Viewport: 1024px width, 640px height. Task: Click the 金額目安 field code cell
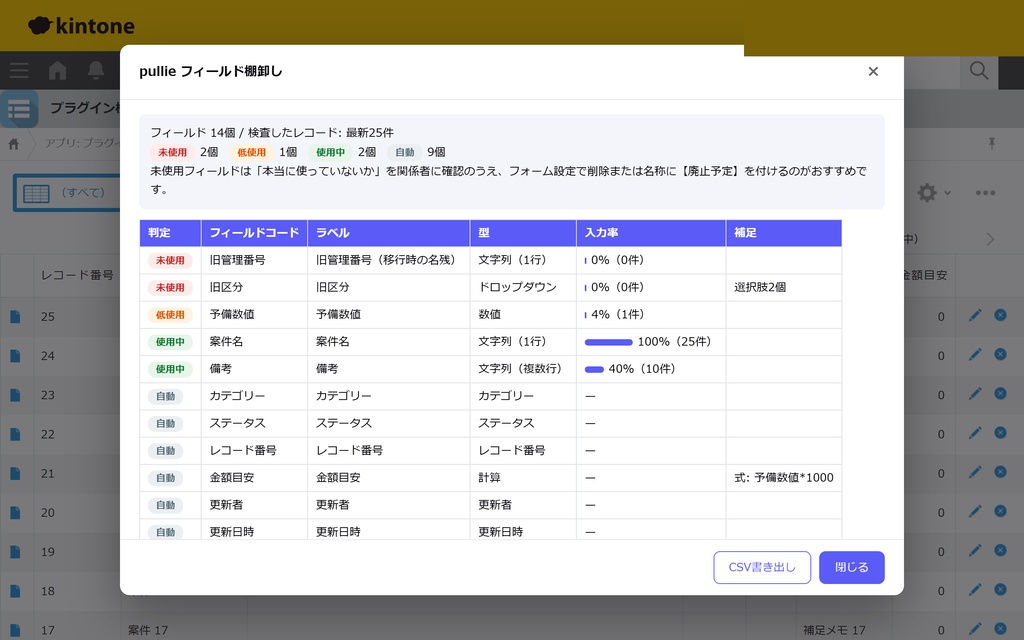click(254, 478)
